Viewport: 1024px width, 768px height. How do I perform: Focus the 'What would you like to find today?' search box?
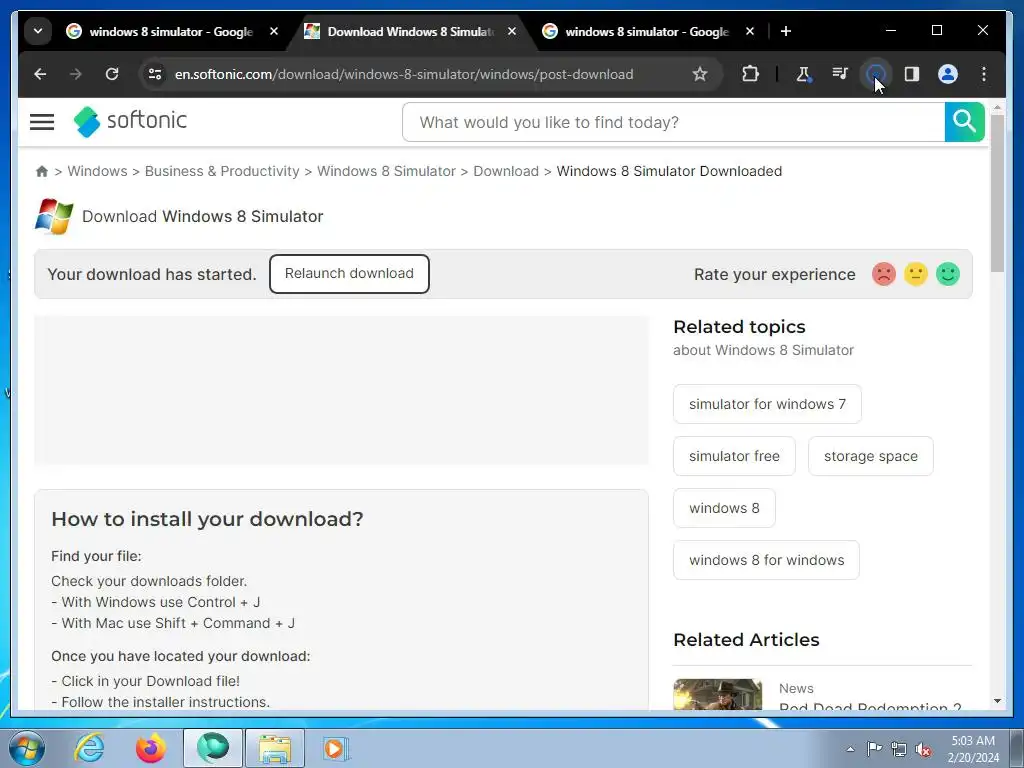click(x=673, y=122)
